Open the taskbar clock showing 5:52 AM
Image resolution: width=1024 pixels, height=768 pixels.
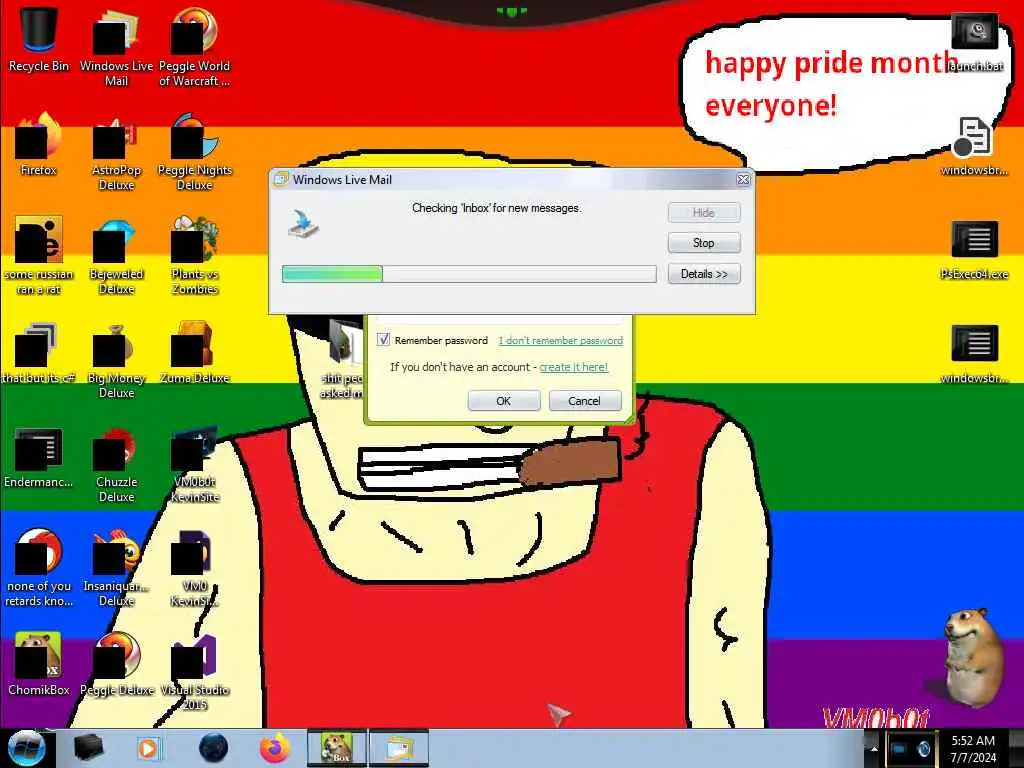[973, 748]
